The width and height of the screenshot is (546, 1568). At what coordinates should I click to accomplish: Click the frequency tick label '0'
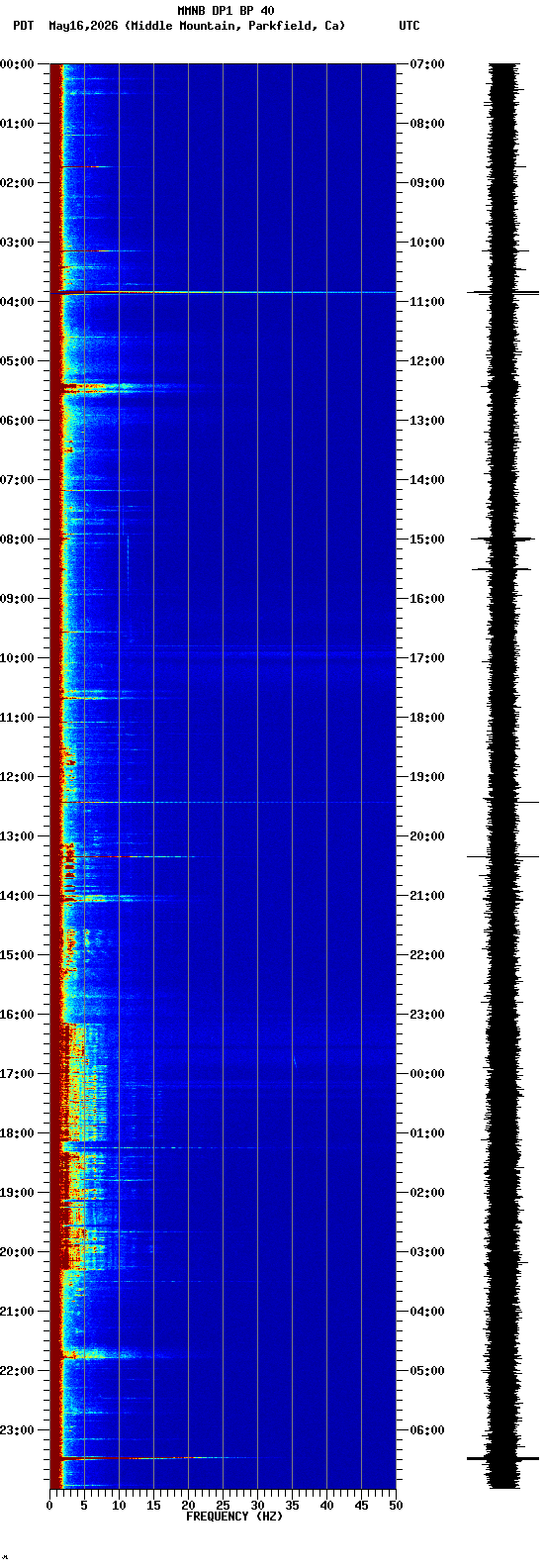(x=49, y=1506)
